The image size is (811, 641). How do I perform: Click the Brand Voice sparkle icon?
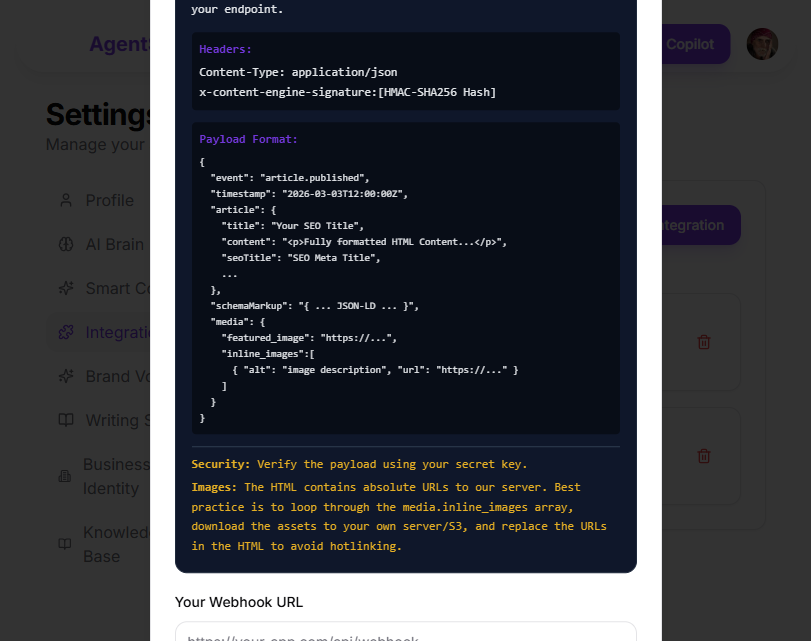click(x=64, y=376)
